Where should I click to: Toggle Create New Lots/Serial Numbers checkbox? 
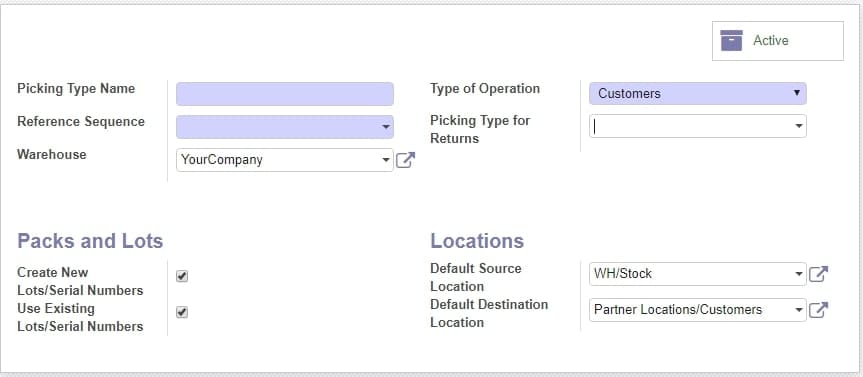(x=182, y=276)
